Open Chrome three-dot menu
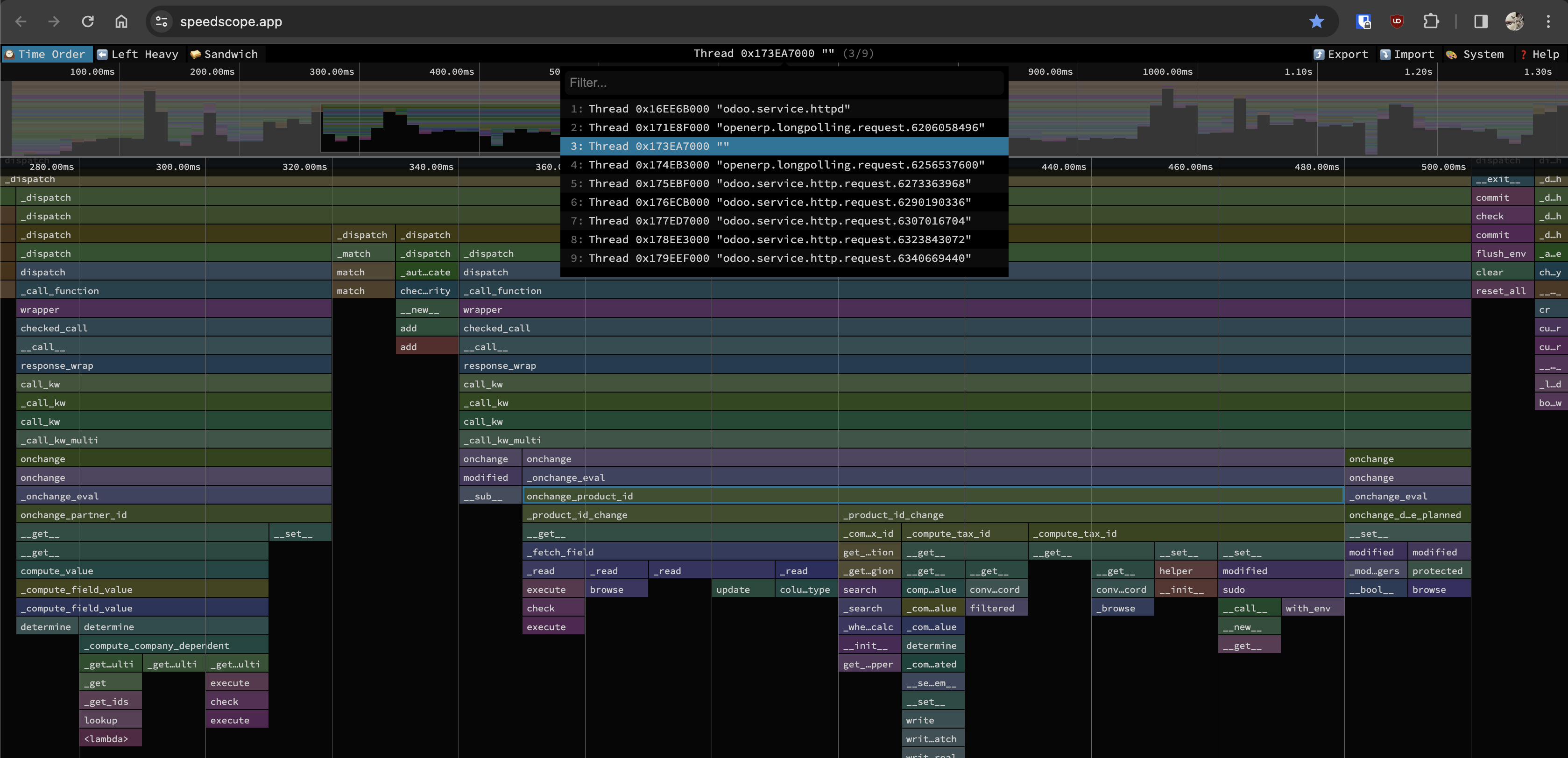 tap(1548, 22)
